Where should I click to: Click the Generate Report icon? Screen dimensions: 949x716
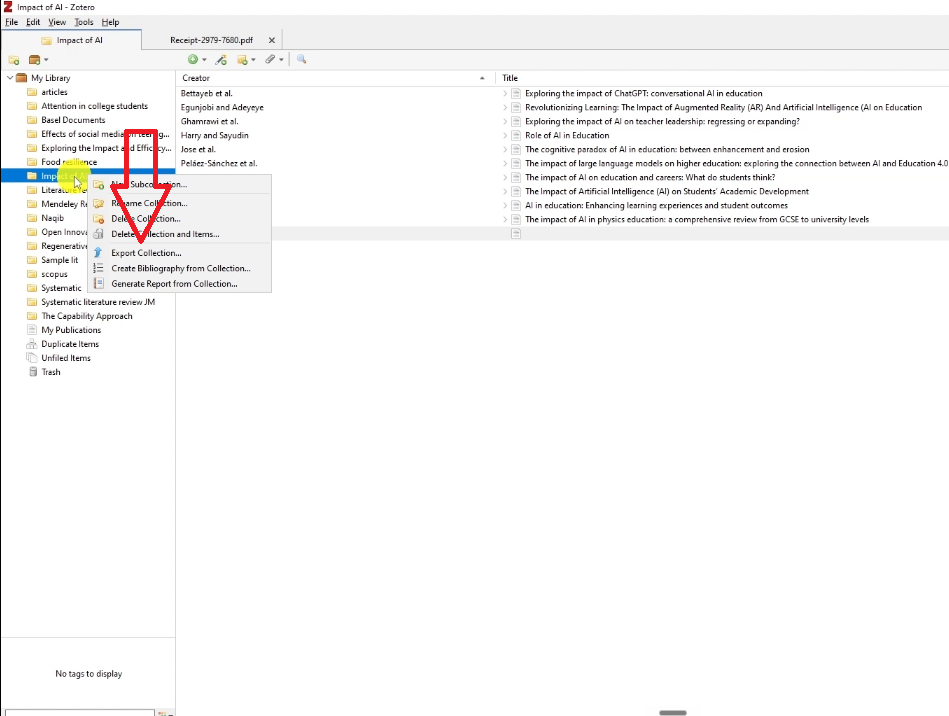(98, 283)
